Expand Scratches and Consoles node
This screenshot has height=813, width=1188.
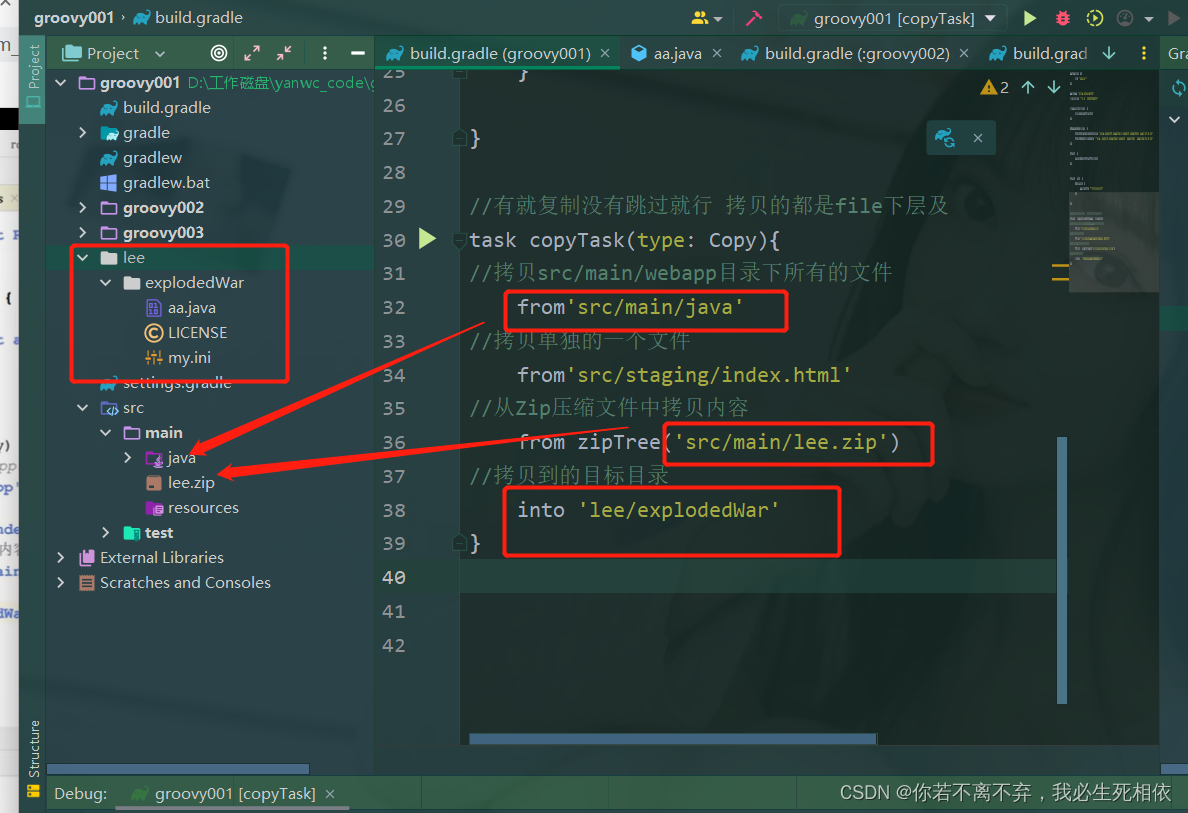coord(61,583)
